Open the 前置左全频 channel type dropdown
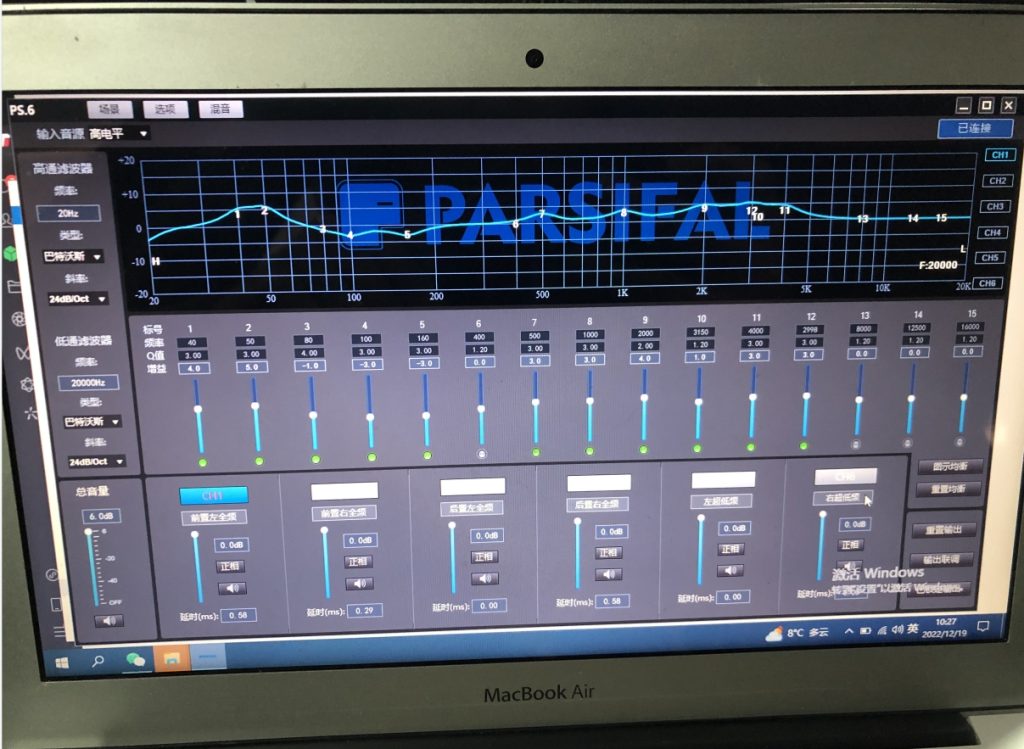 coord(214,517)
